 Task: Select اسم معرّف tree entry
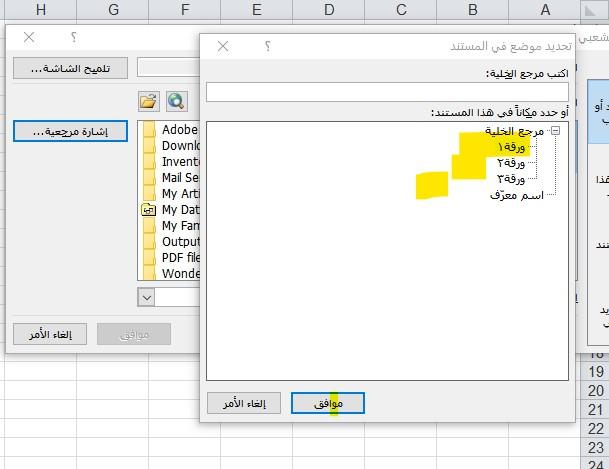[x=517, y=195]
